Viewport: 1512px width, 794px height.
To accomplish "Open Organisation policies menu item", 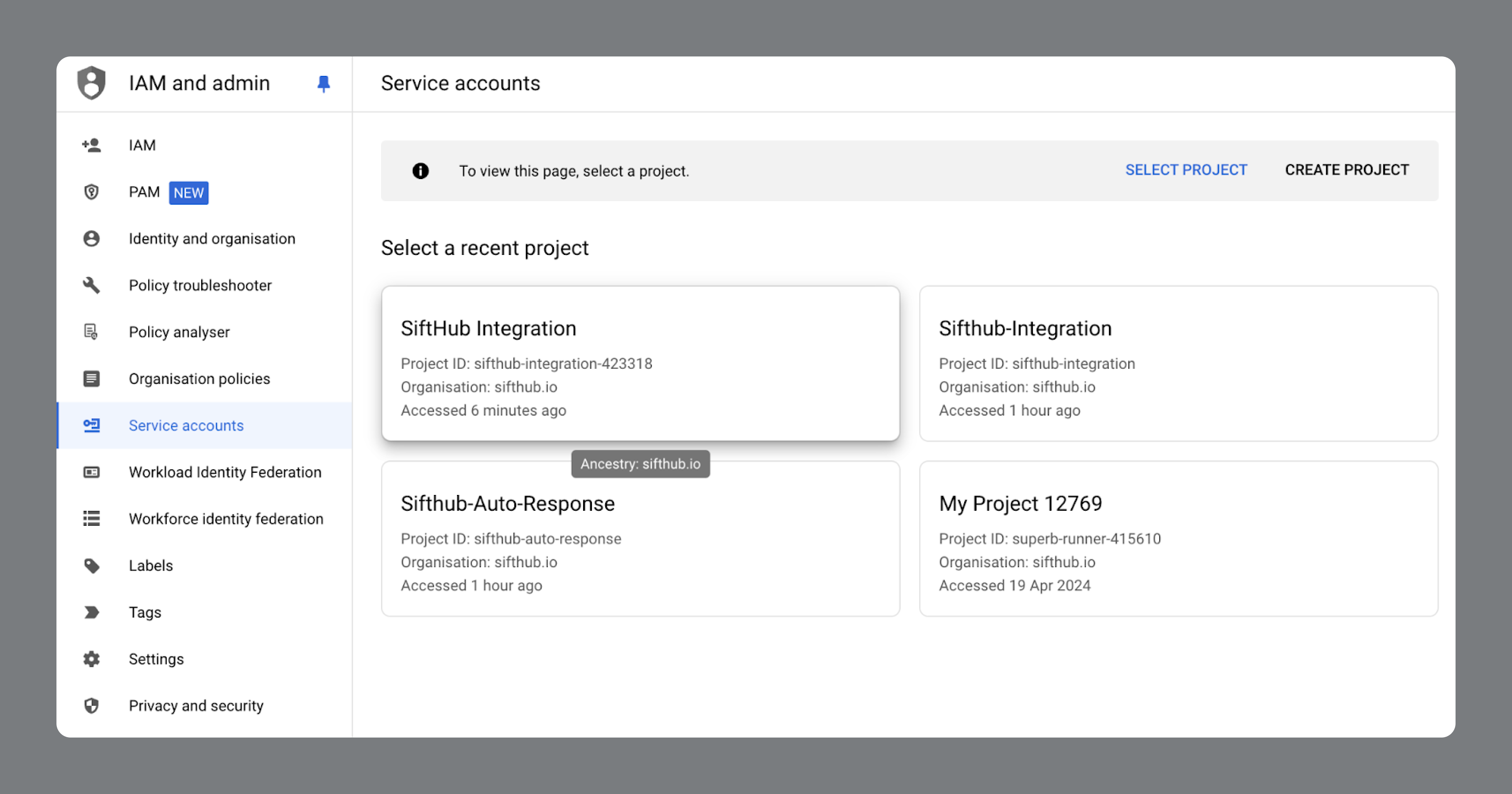I will [199, 378].
